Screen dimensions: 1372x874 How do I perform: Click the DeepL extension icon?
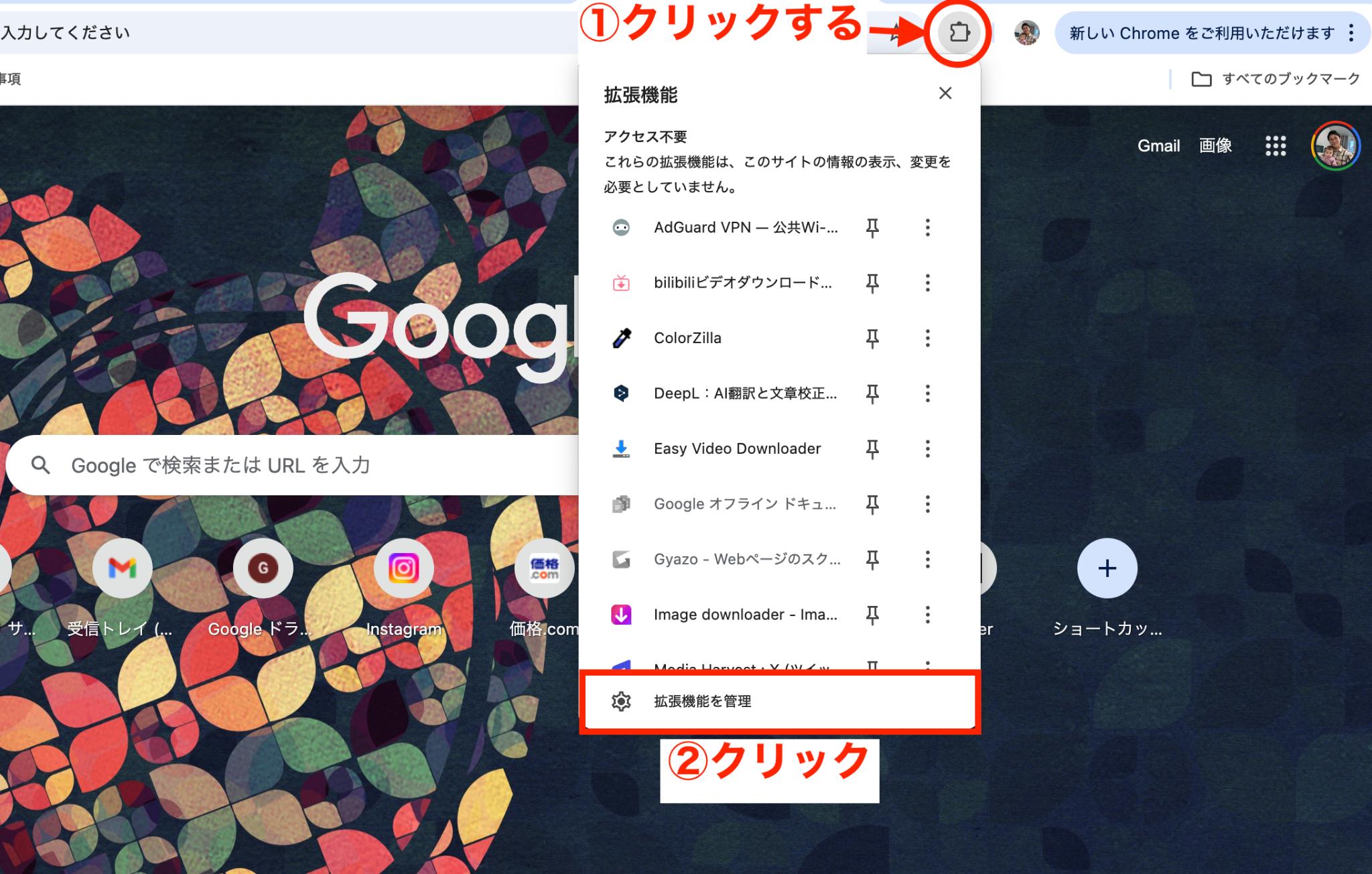pos(621,393)
